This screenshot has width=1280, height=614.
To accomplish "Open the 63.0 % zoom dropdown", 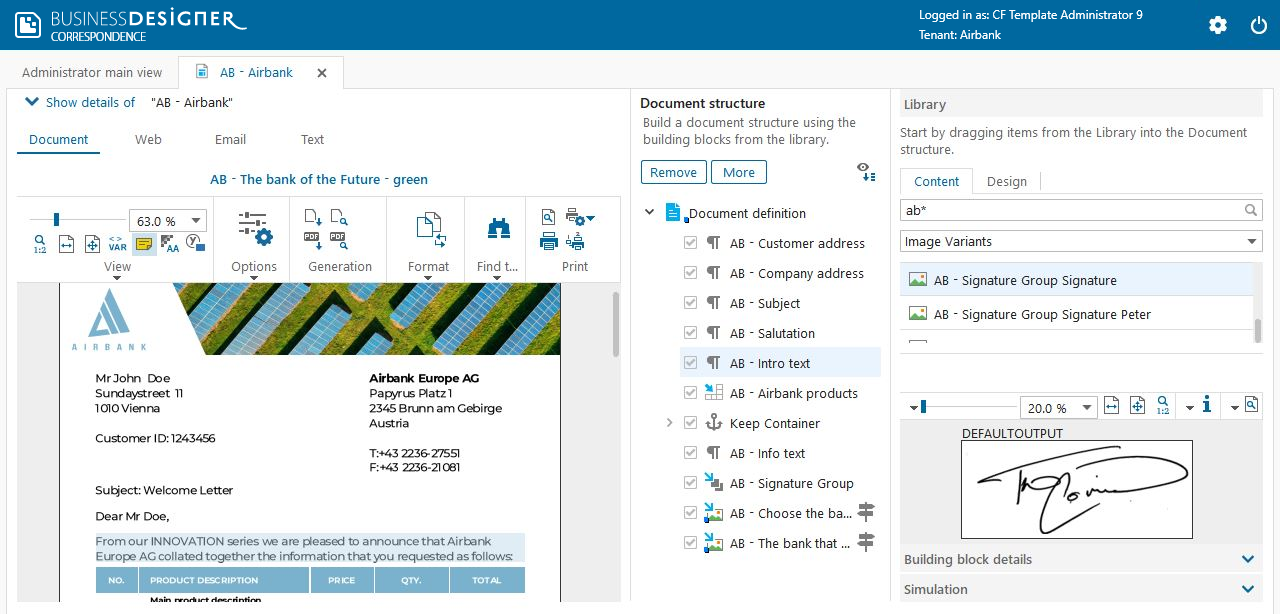I will (x=196, y=221).
